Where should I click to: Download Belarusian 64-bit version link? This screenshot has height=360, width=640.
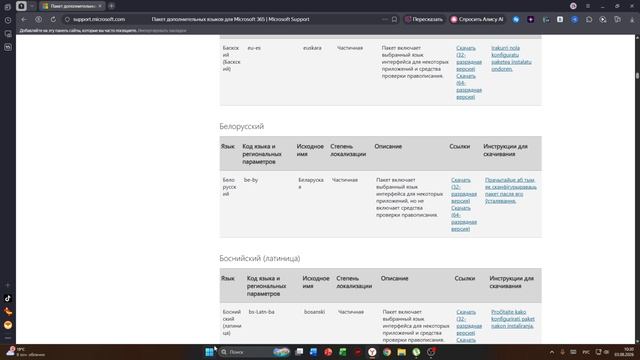pos(464,218)
